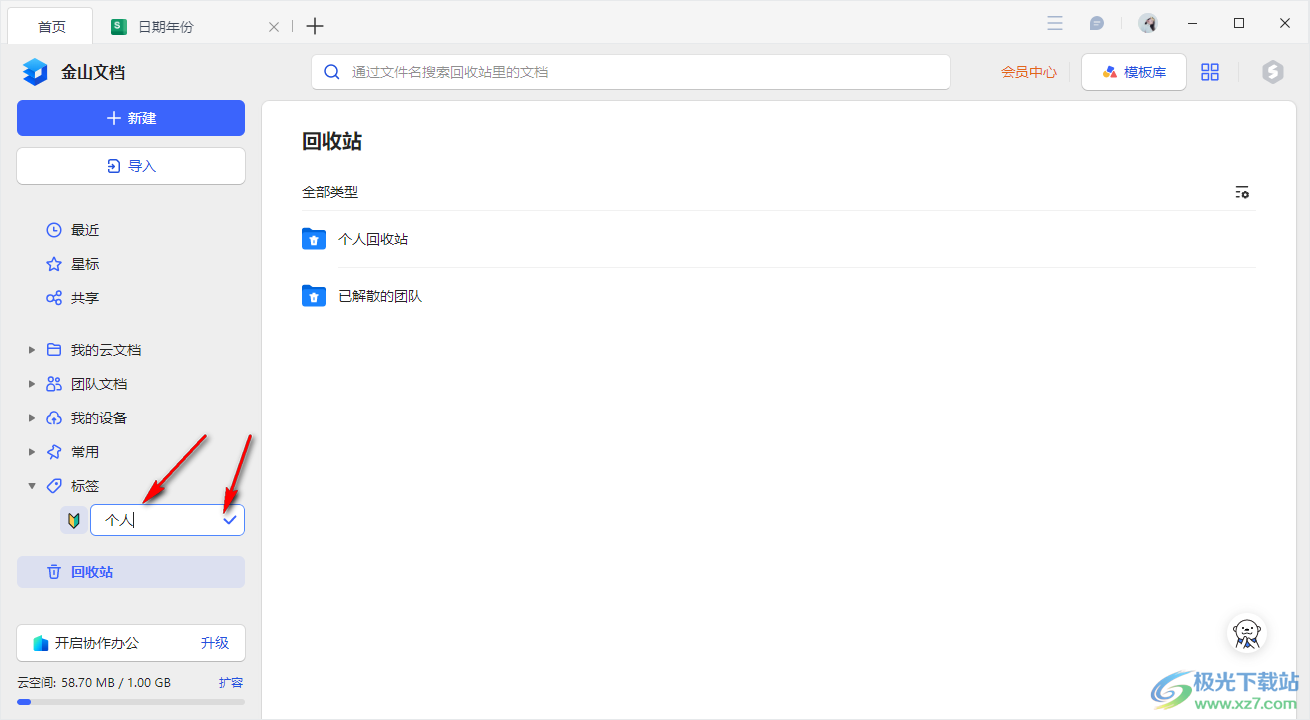Click 开启协作办公 button
1310x720 pixels.
point(97,643)
